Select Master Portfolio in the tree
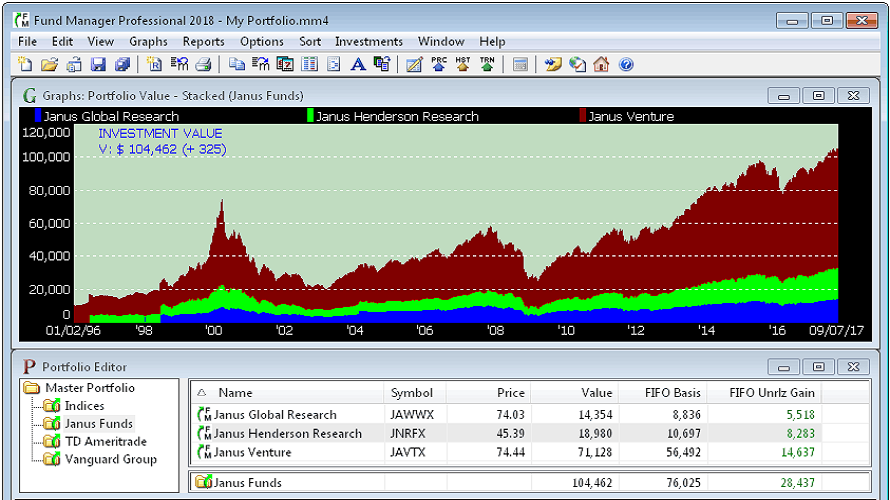This screenshot has height=500, width=890. [x=89, y=388]
